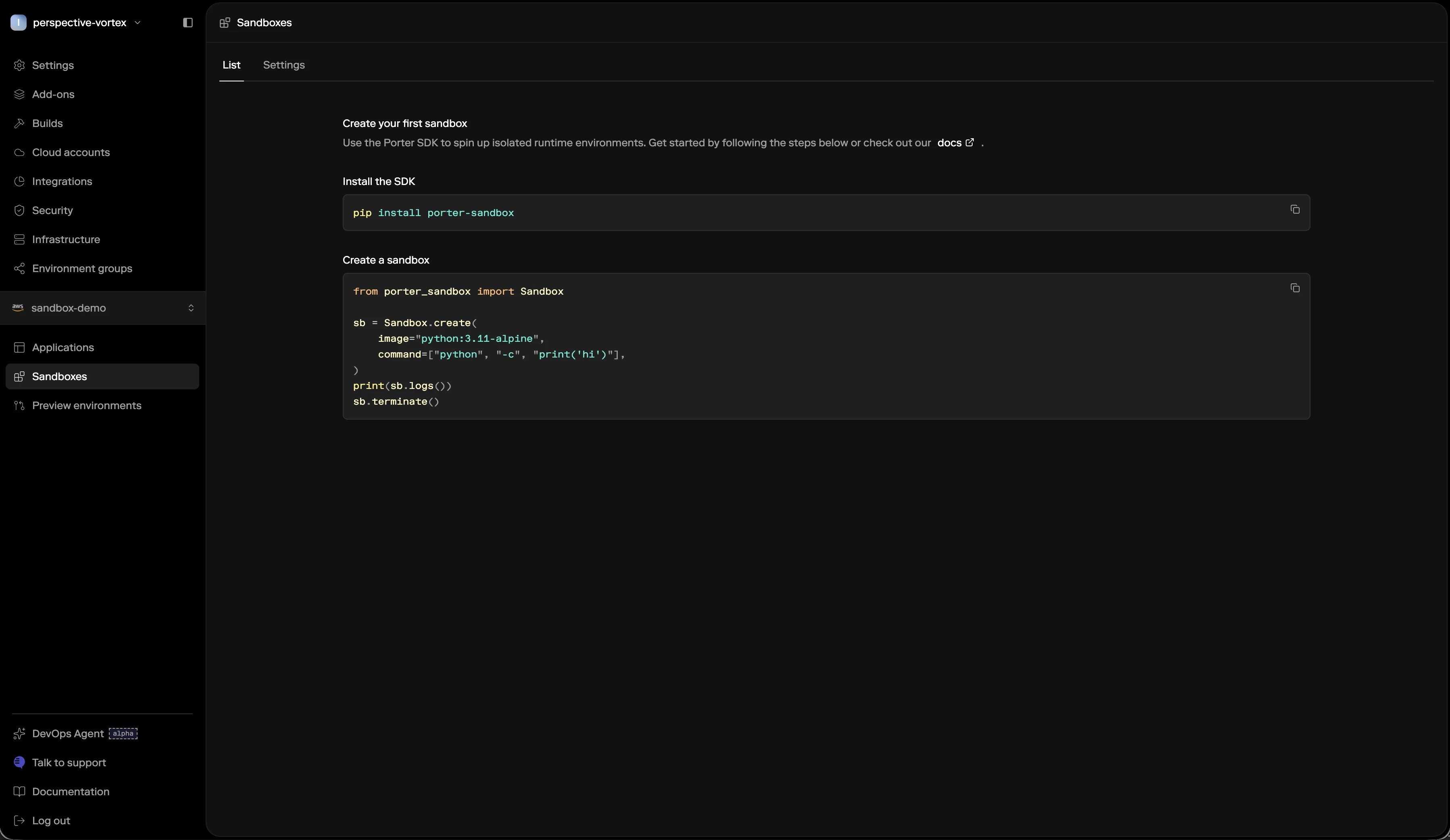Click the image="python:3.11-alpine" code line
Screen dimensions: 1450x840
(x=461, y=339)
